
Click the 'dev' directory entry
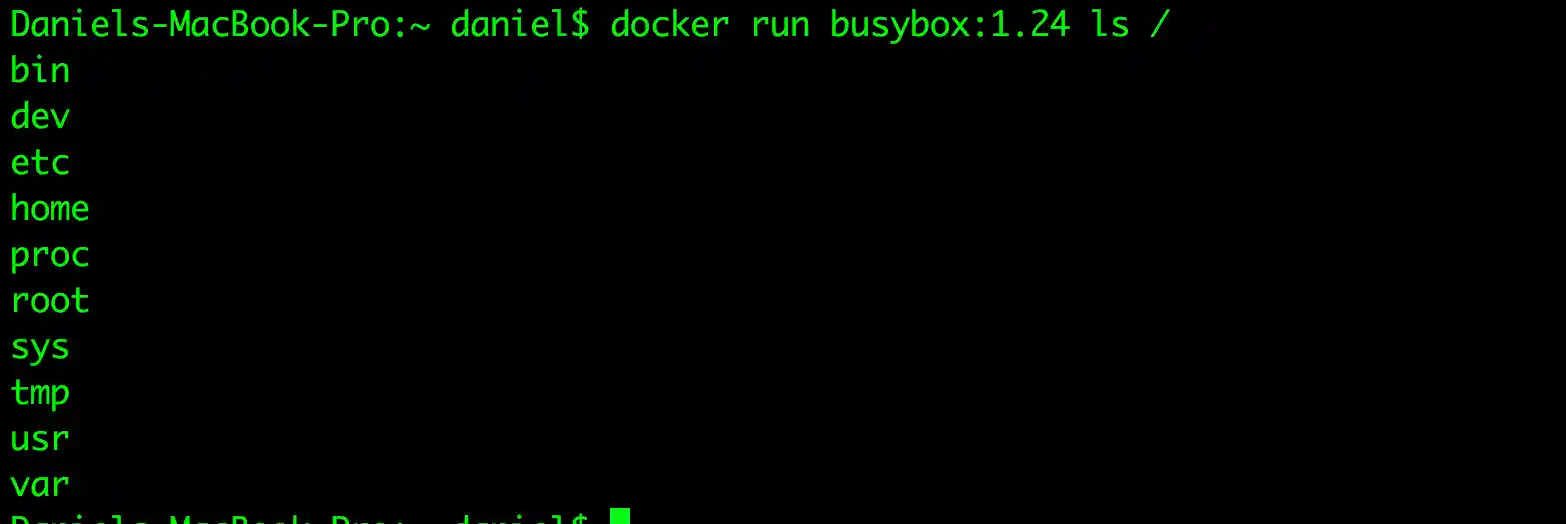40,116
